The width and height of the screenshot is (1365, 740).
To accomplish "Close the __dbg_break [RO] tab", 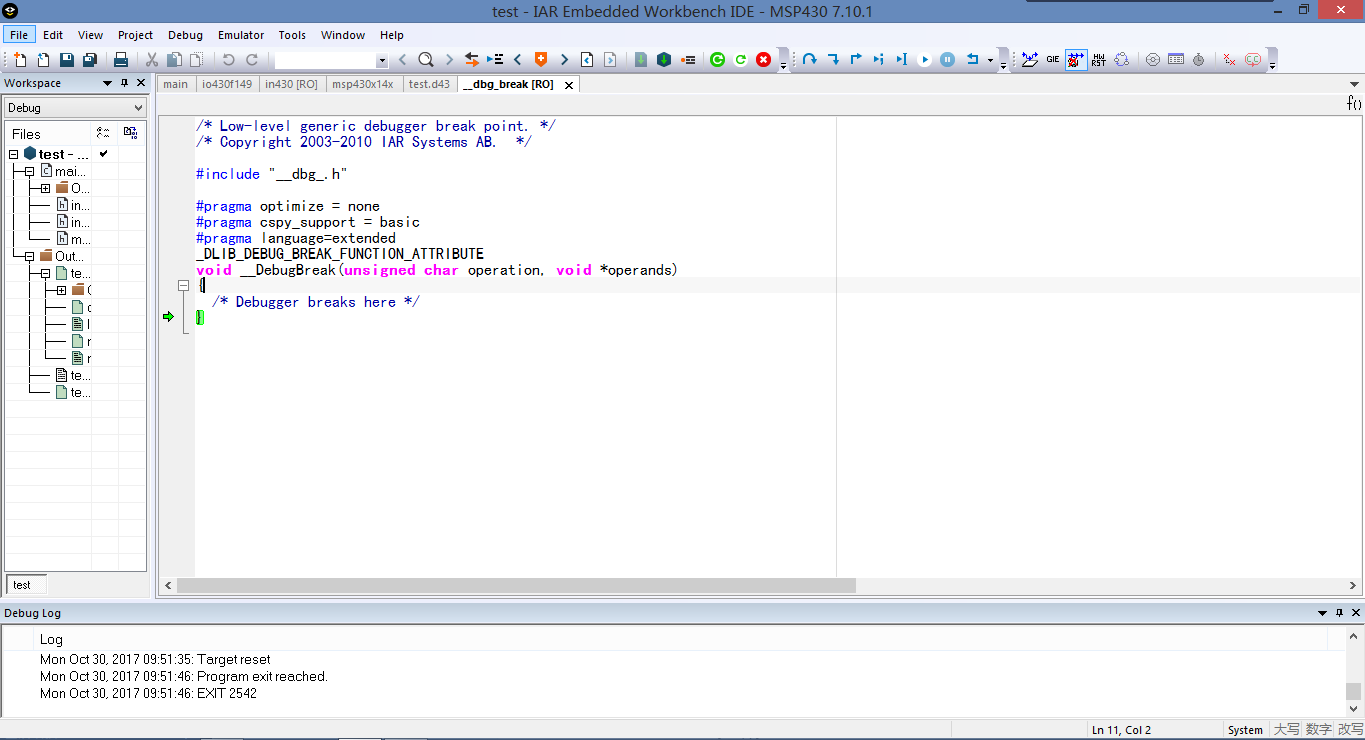I will [569, 85].
